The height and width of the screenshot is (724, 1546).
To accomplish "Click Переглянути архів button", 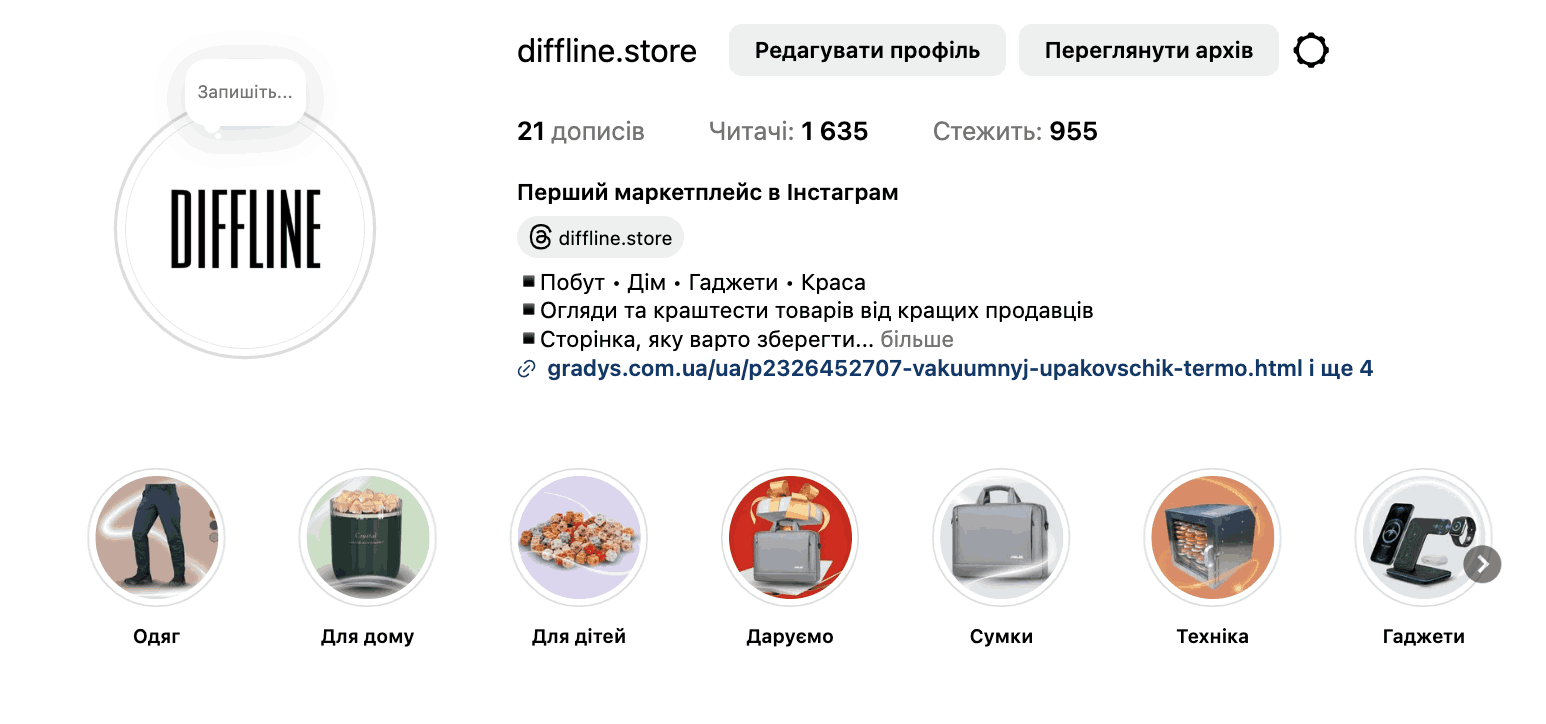I will (x=1149, y=50).
